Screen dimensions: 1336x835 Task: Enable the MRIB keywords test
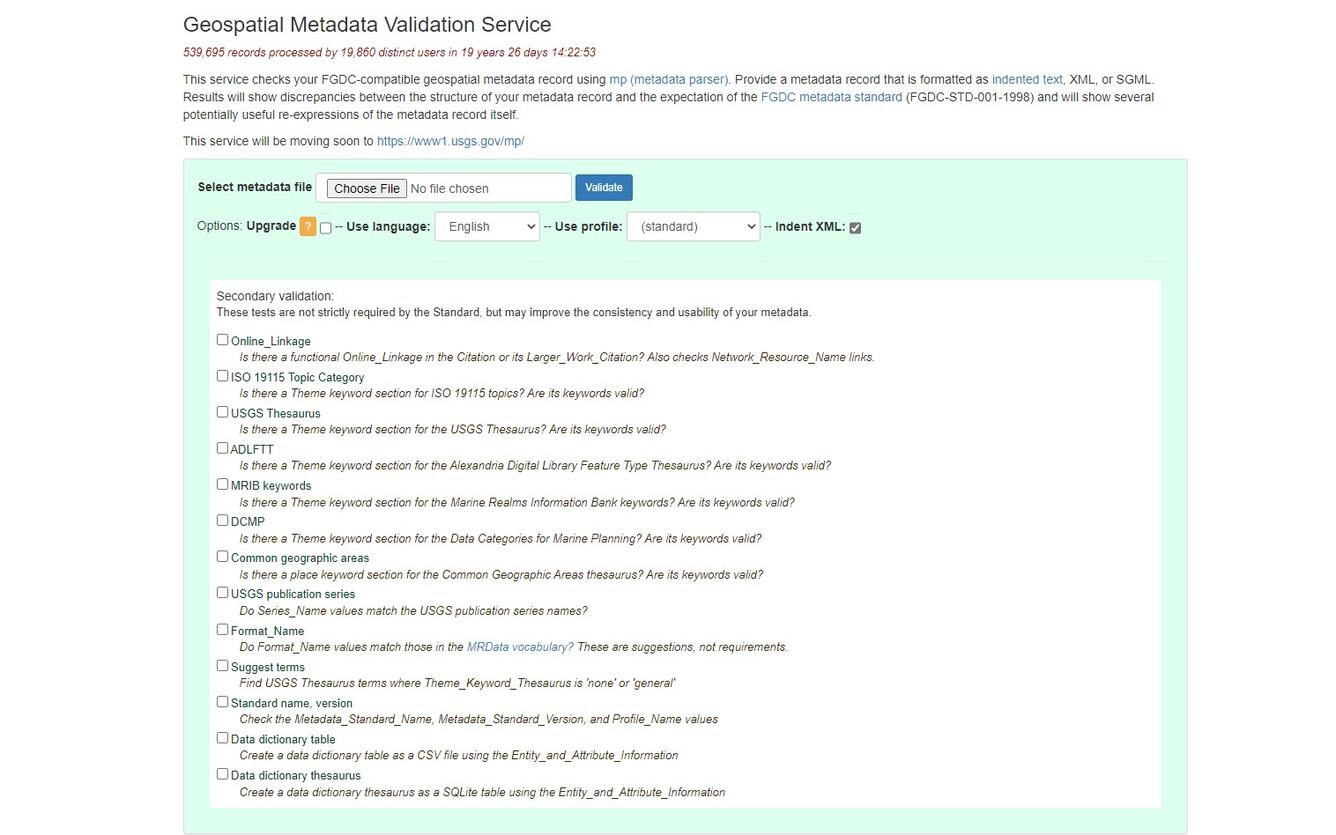(222, 483)
